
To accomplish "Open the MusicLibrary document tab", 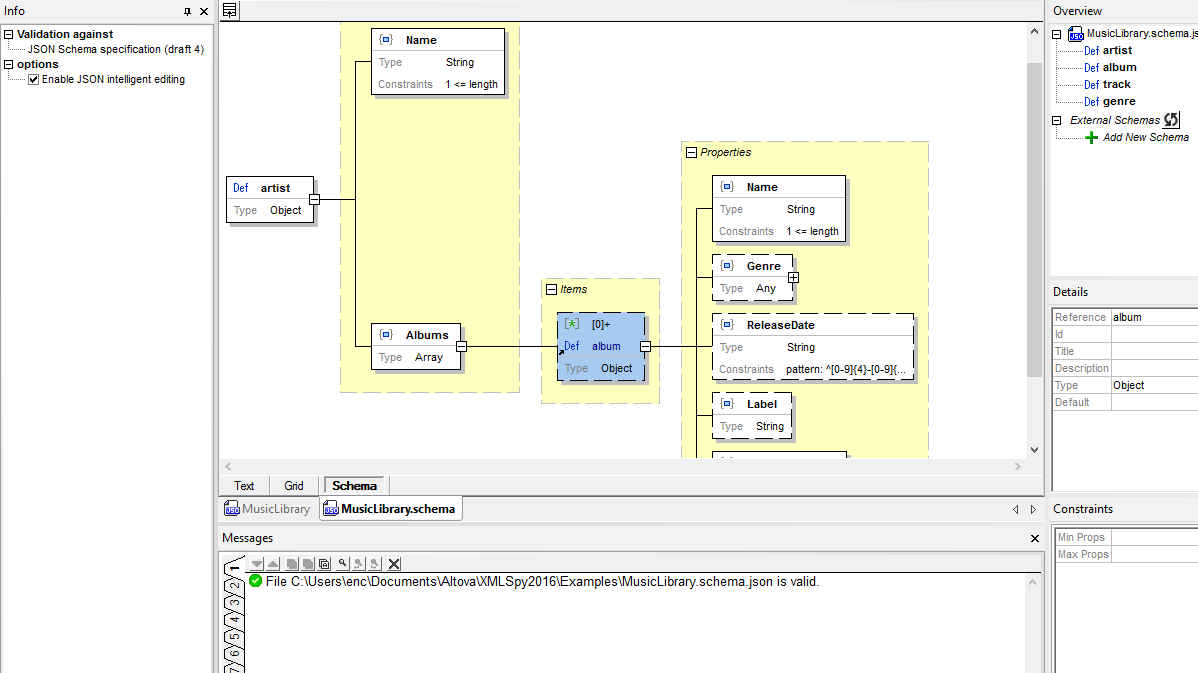I will point(268,509).
